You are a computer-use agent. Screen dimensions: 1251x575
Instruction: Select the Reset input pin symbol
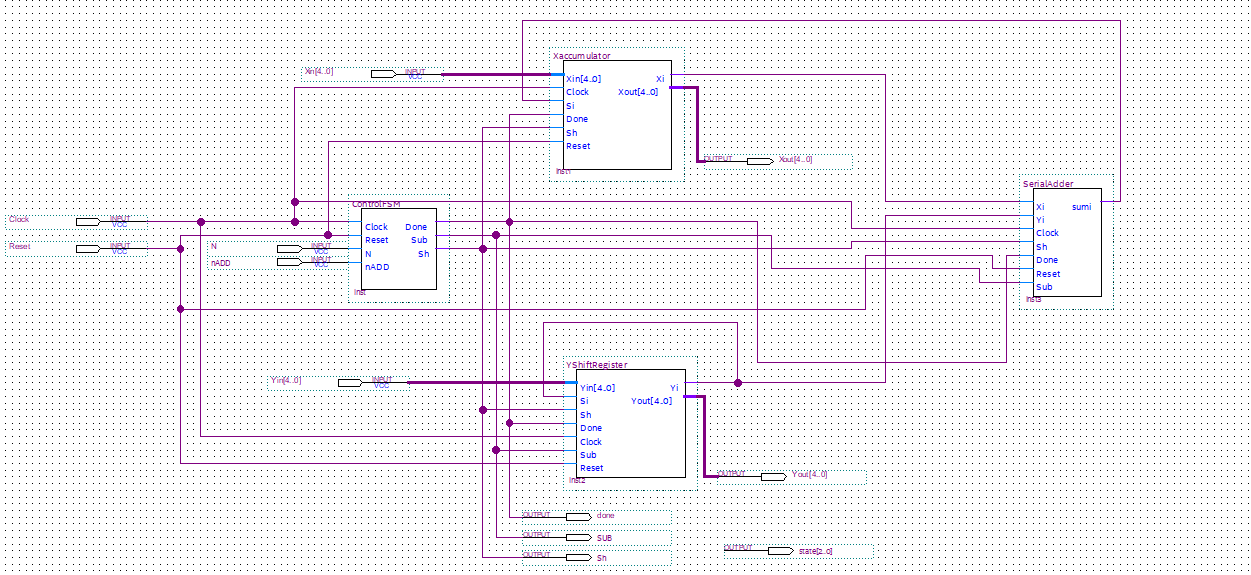click(x=89, y=249)
